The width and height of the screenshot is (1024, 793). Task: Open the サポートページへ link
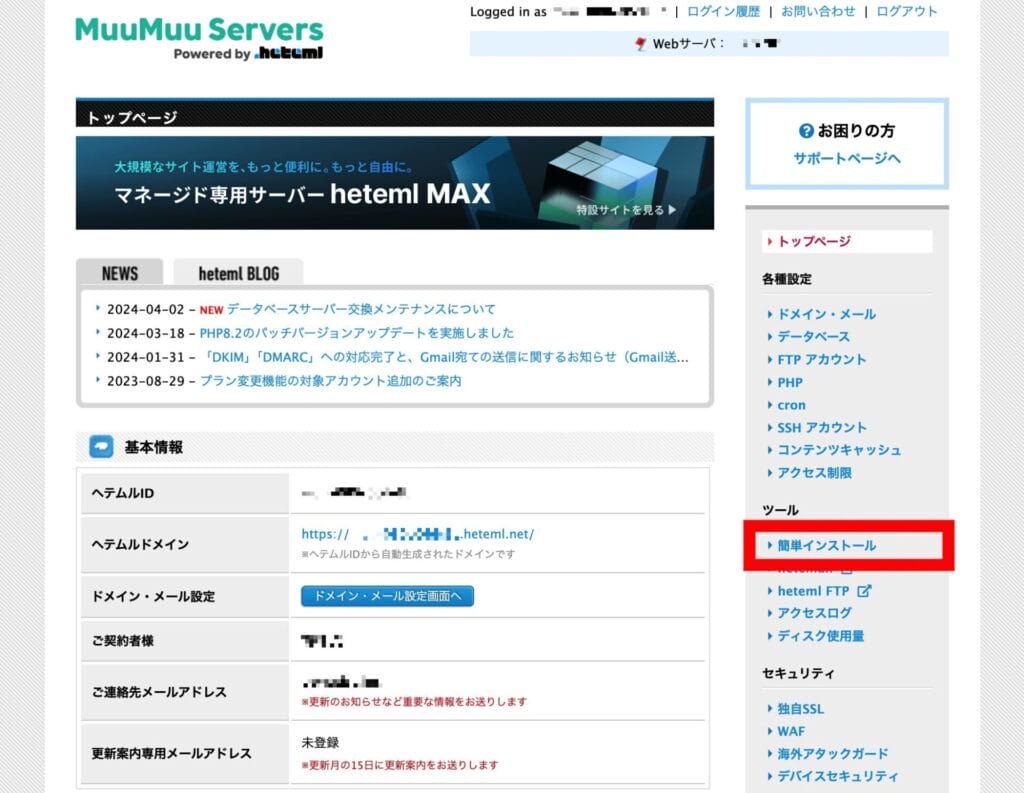point(846,158)
